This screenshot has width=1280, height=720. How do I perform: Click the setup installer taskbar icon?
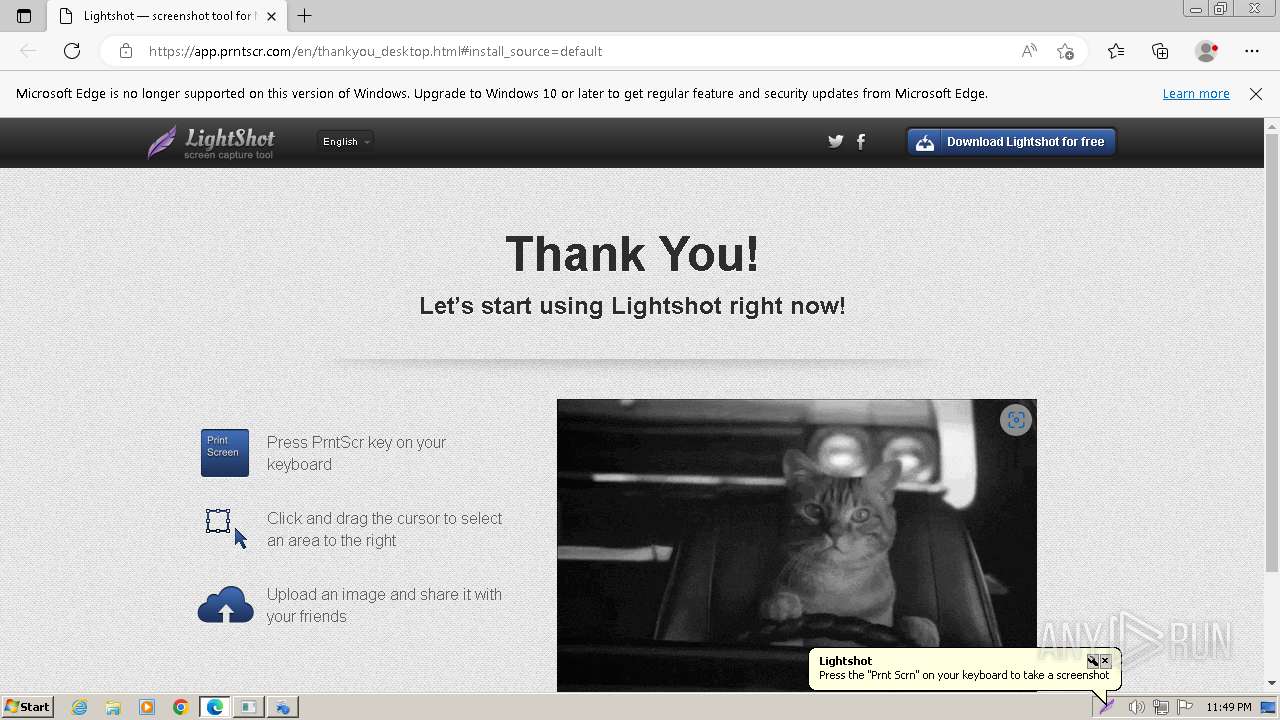(283, 707)
